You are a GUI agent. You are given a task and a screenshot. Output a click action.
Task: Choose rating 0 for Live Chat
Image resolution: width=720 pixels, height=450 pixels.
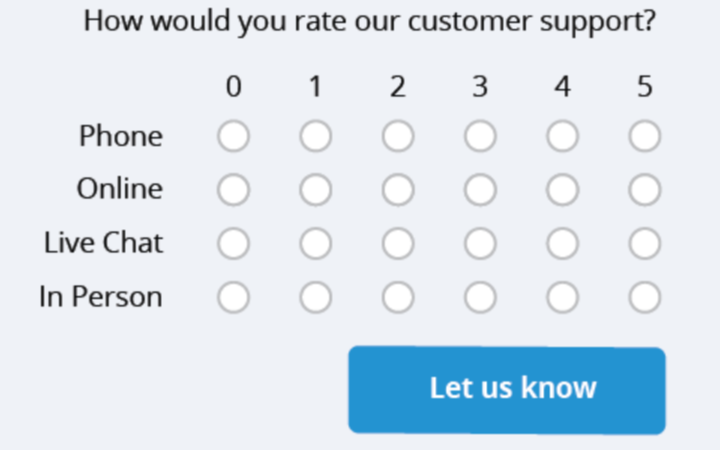coord(233,243)
